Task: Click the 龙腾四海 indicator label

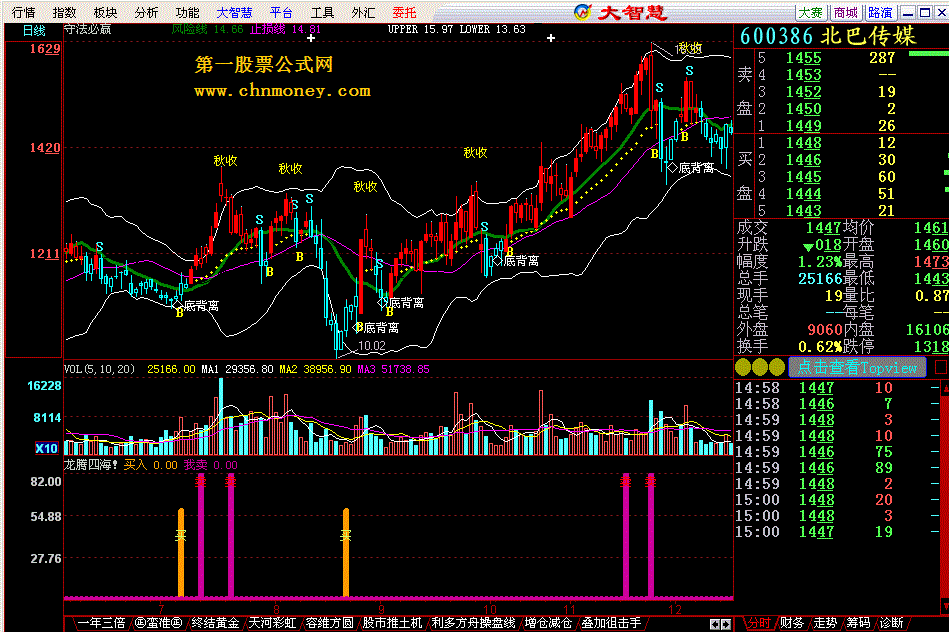Action: tap(91, 465)
